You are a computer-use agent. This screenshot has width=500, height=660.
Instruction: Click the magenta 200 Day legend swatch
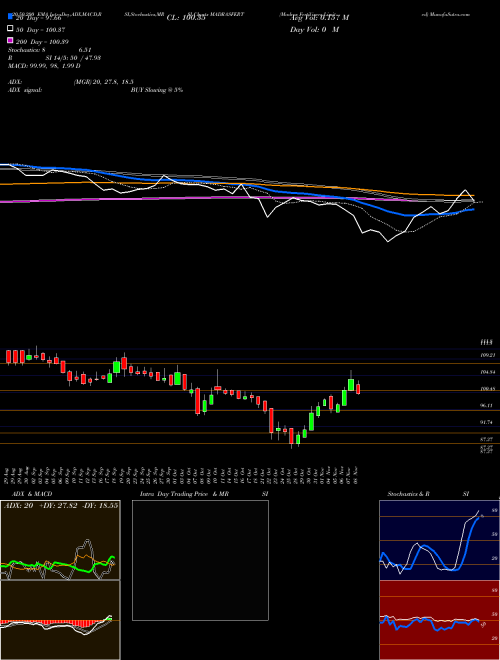(x=10, y=40)
